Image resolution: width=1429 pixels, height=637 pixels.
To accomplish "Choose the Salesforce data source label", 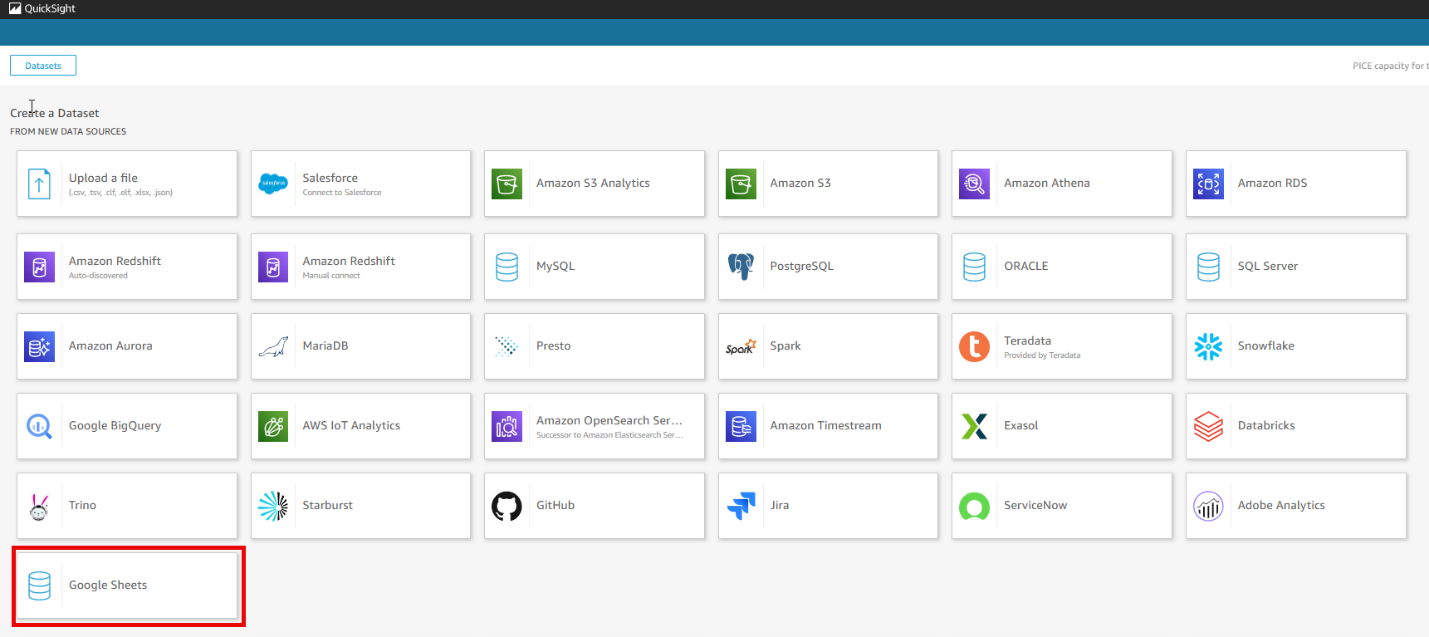I will [330, 178].
